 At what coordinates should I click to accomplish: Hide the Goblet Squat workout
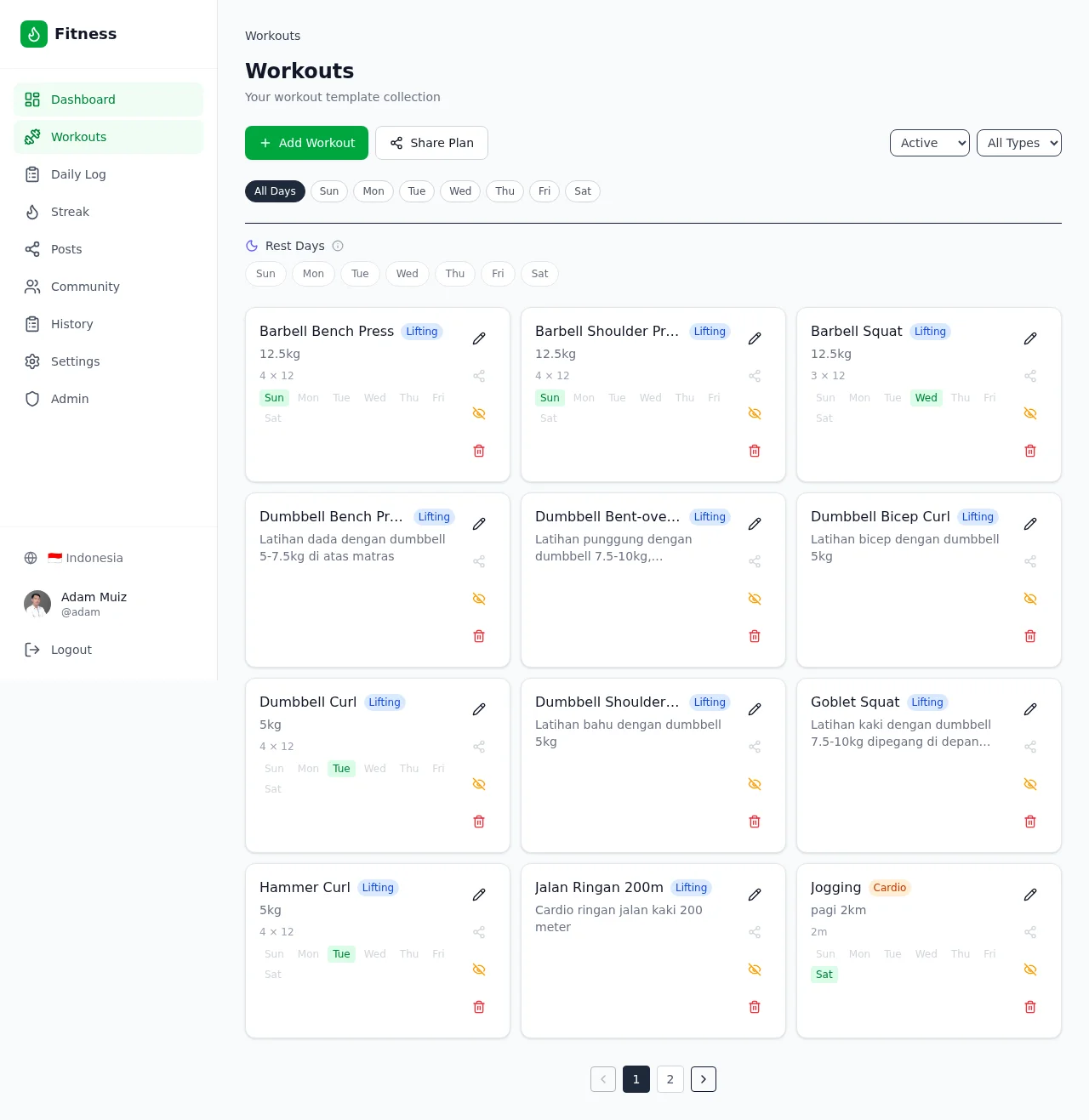pos(1030,784)
